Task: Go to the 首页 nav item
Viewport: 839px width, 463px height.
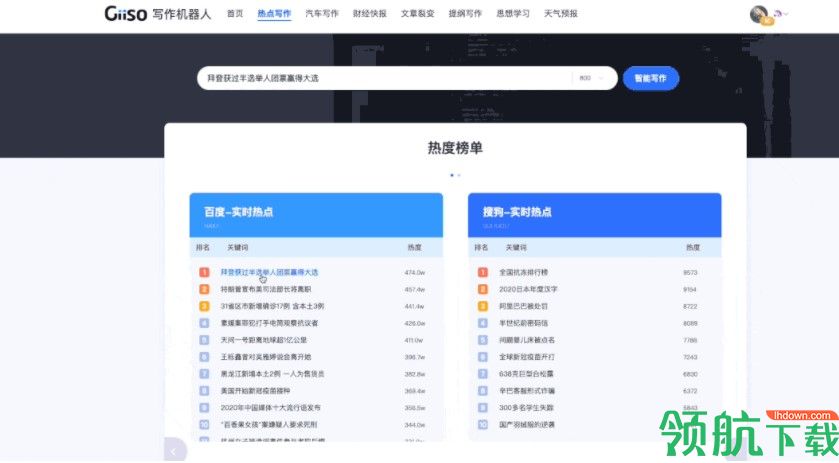Action: tap(235, 14)
